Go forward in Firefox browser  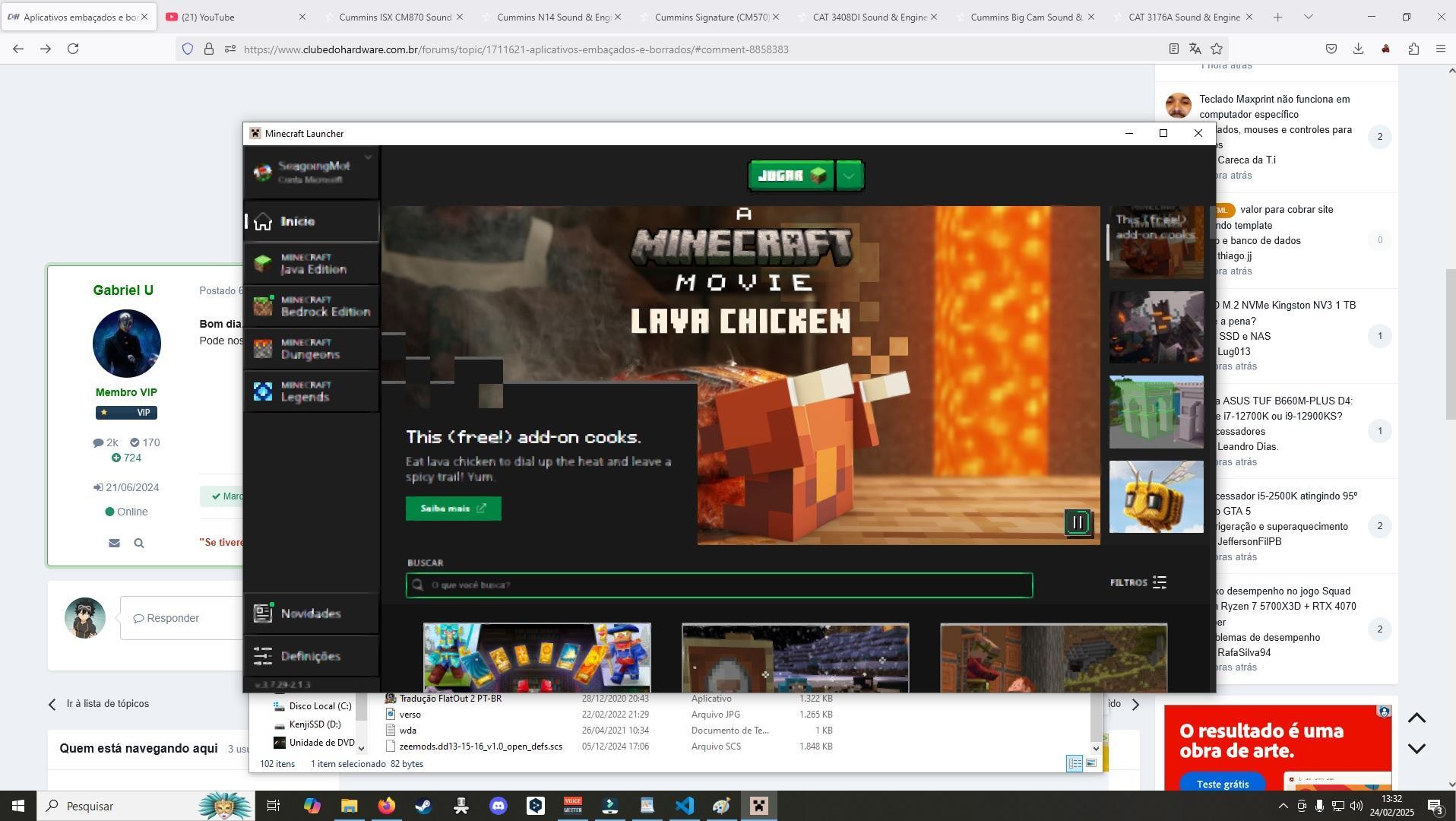(x=46, y=49)
